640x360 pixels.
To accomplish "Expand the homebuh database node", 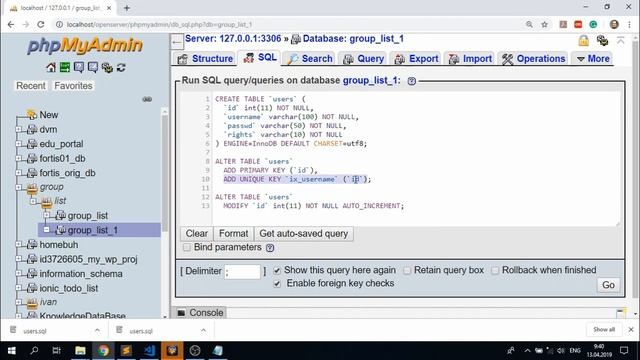I will tap(18, 244).
